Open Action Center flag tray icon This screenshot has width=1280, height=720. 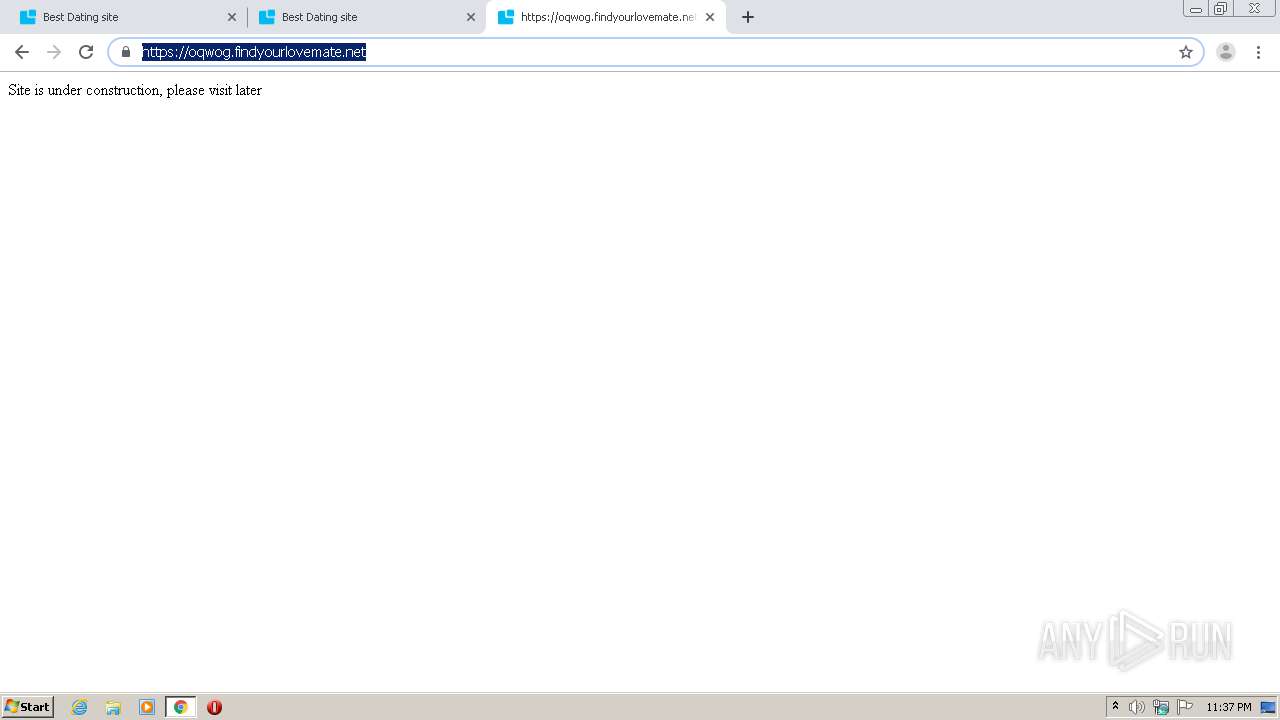[1185, 707]
